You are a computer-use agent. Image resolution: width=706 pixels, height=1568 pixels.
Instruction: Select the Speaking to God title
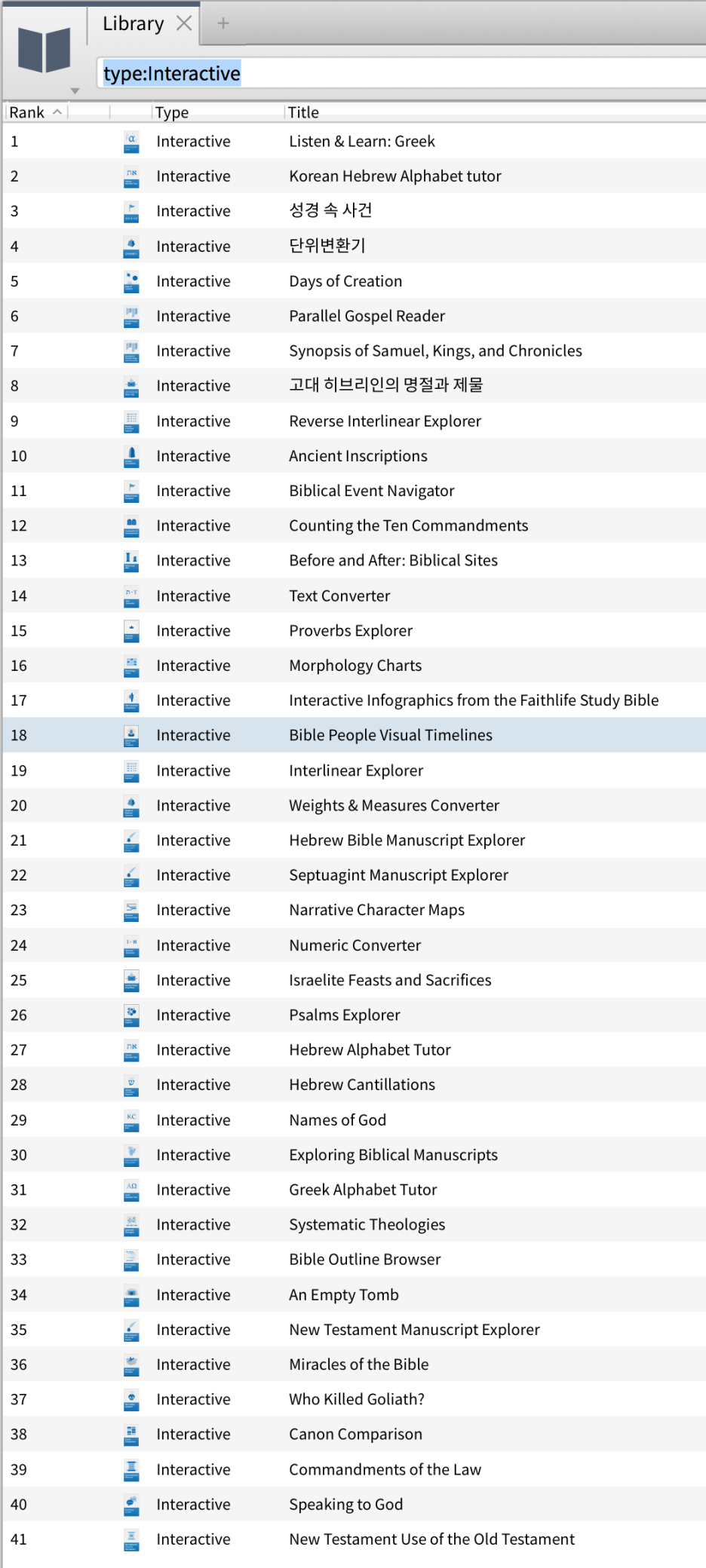pyautogui.click(x=346, y=1504)
